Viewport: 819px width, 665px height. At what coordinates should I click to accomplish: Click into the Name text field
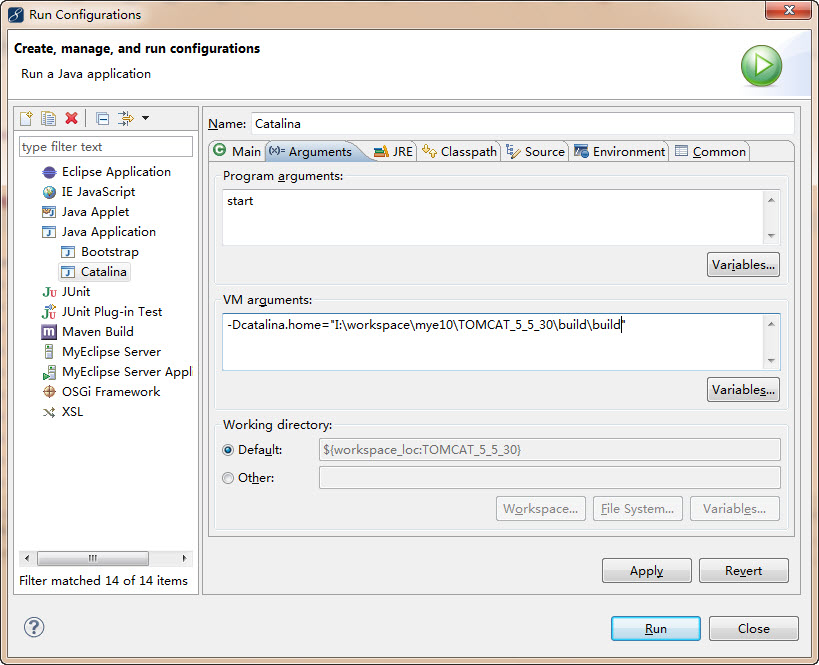click(x=522, y=124)
